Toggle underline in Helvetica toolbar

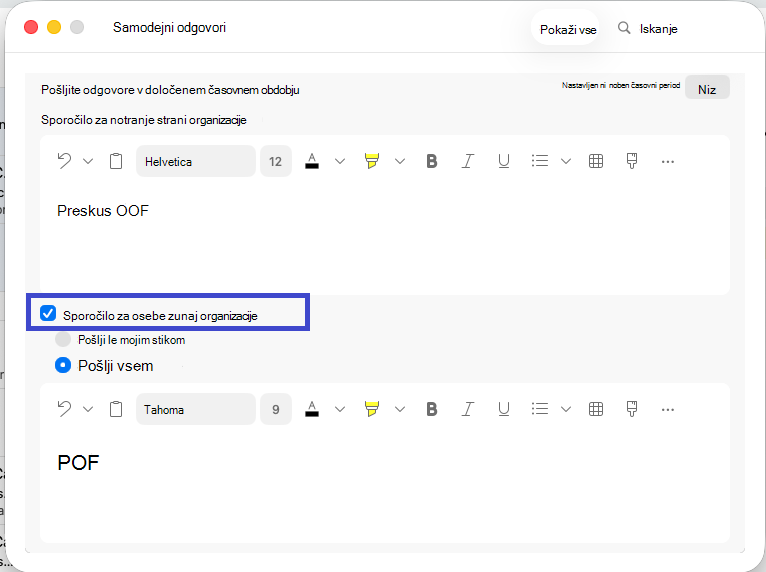click(x=504, y=161)
